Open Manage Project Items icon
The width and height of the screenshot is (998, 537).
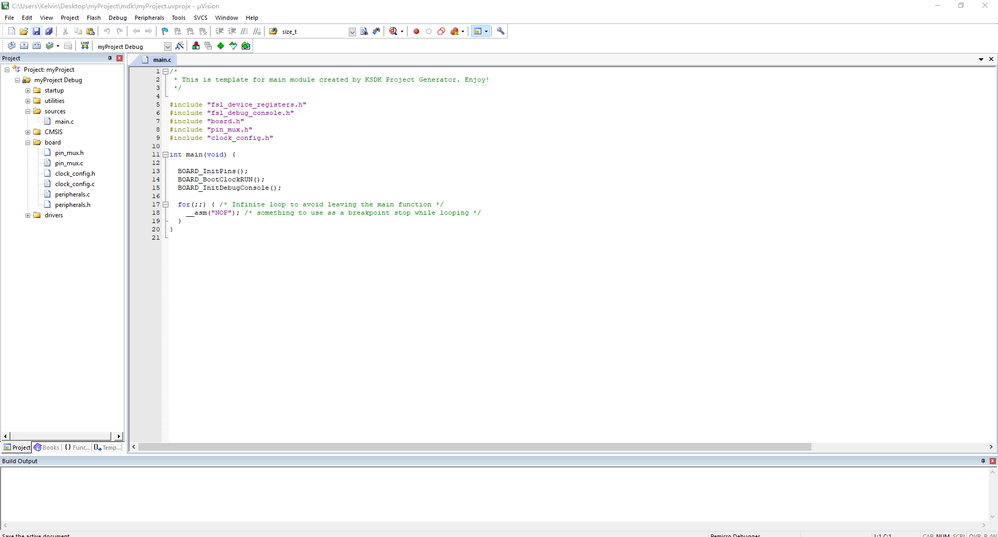pos(195,46)
